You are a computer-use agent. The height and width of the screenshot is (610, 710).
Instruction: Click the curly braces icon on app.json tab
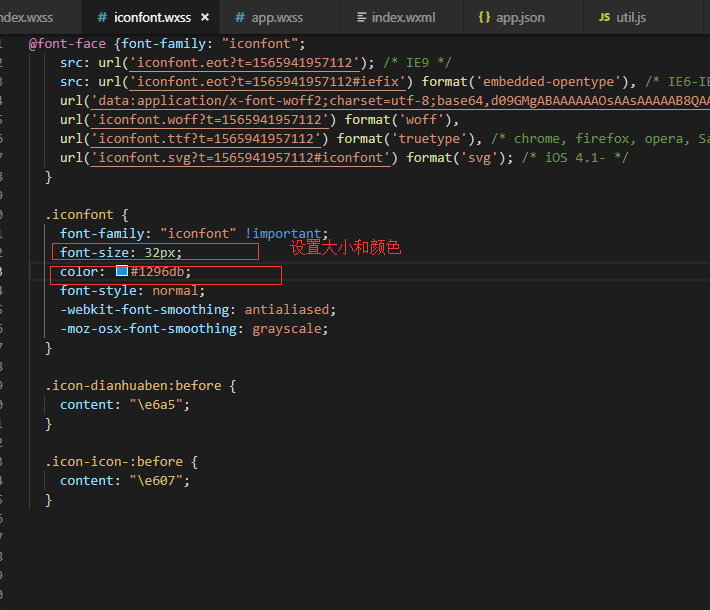[484, 18]
